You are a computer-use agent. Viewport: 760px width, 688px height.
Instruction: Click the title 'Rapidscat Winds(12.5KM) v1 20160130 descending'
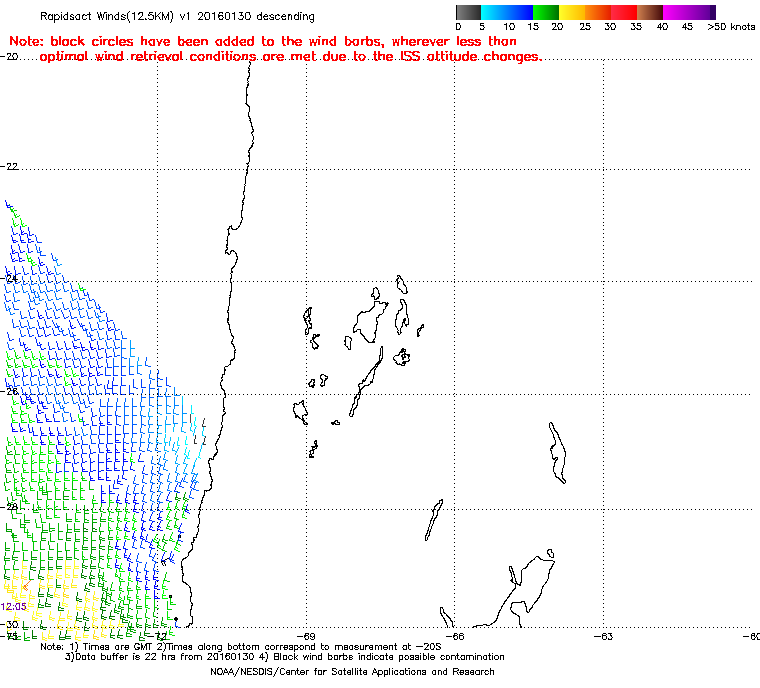(x=177, y=16)
